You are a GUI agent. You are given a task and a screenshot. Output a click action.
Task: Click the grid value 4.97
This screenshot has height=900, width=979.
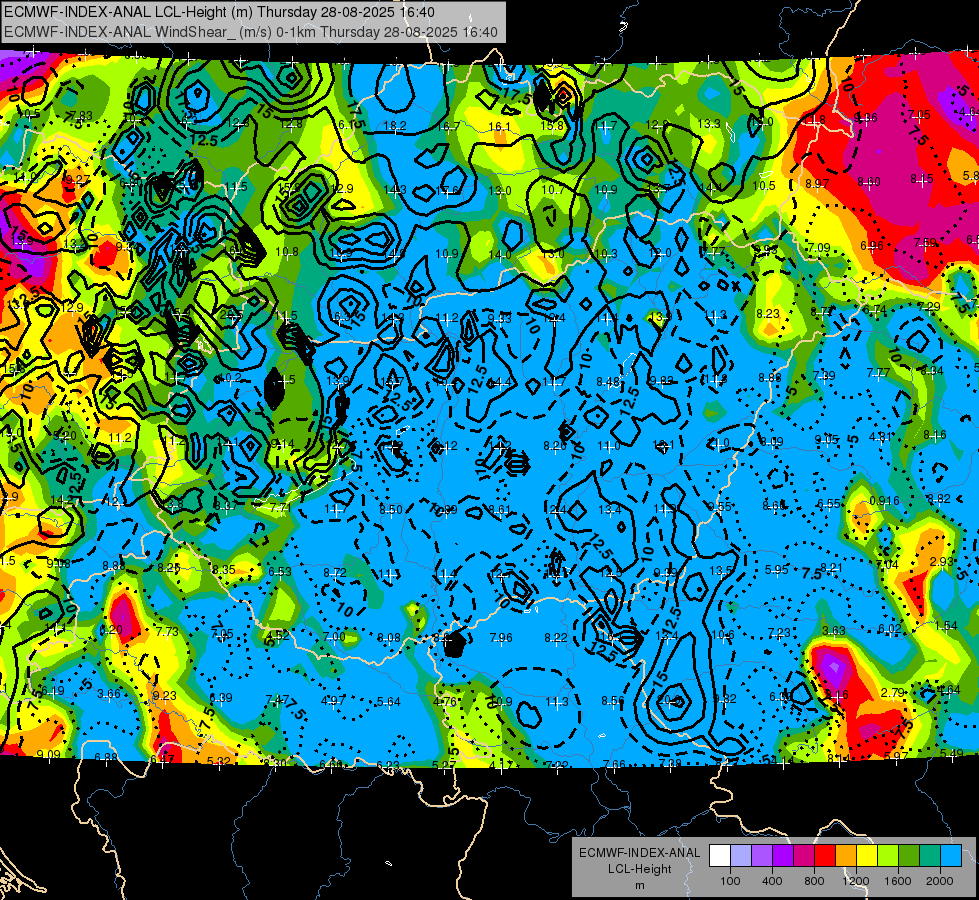(x=333, y=700)
